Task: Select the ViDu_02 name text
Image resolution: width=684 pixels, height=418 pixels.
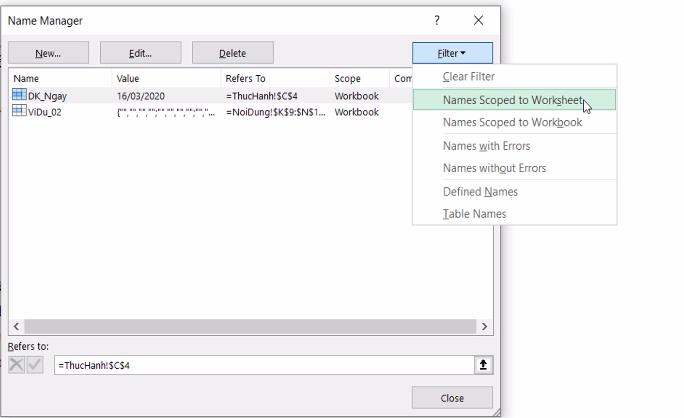Action: click(x=44, y=112)
